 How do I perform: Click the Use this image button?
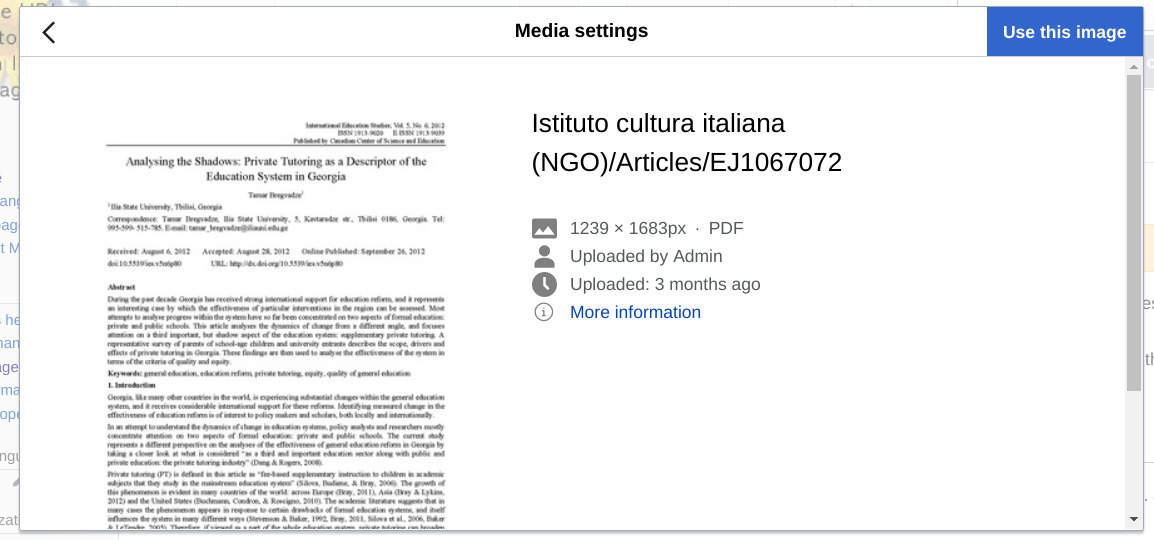pos(1064,32)
